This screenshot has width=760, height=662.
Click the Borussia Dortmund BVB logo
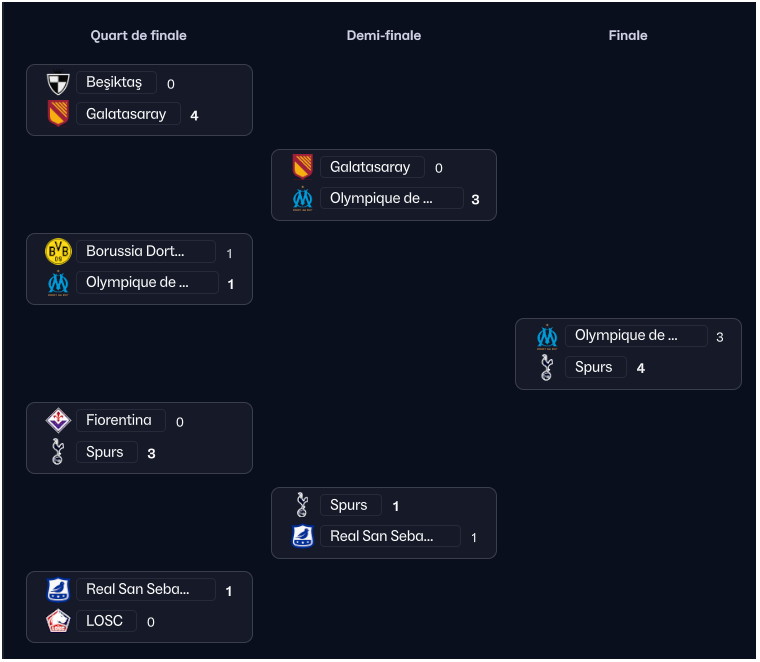click(x=58, y=252)
